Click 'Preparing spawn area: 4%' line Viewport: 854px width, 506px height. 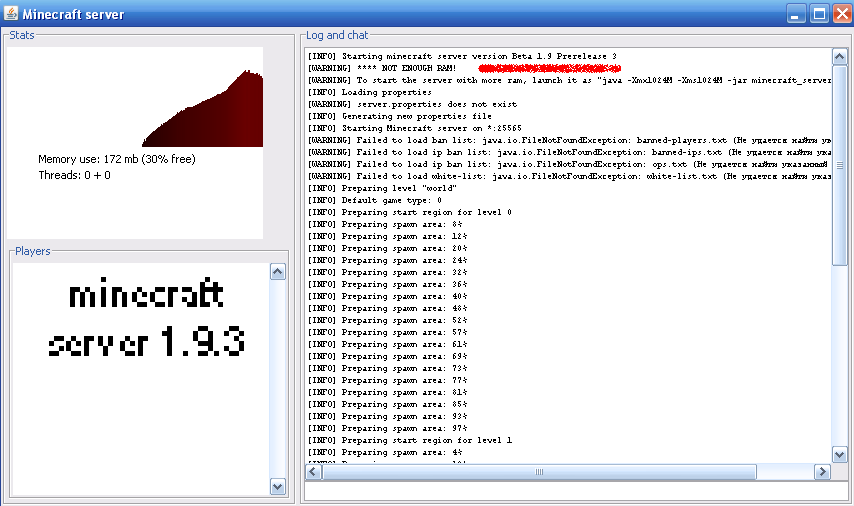[x=385, y=452]
